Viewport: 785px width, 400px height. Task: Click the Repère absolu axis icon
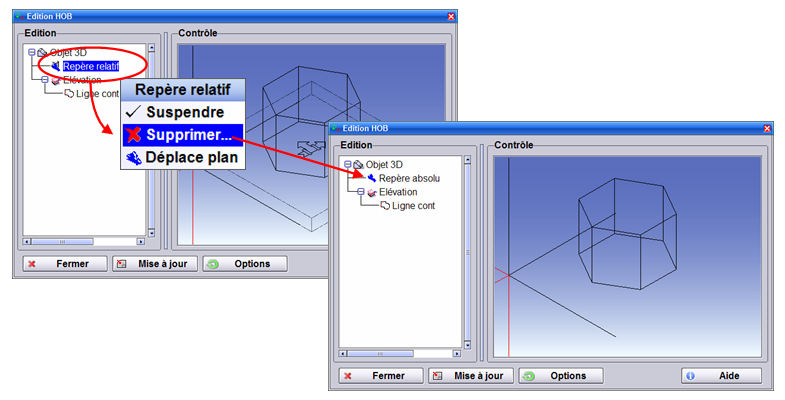tap(371, 178)
